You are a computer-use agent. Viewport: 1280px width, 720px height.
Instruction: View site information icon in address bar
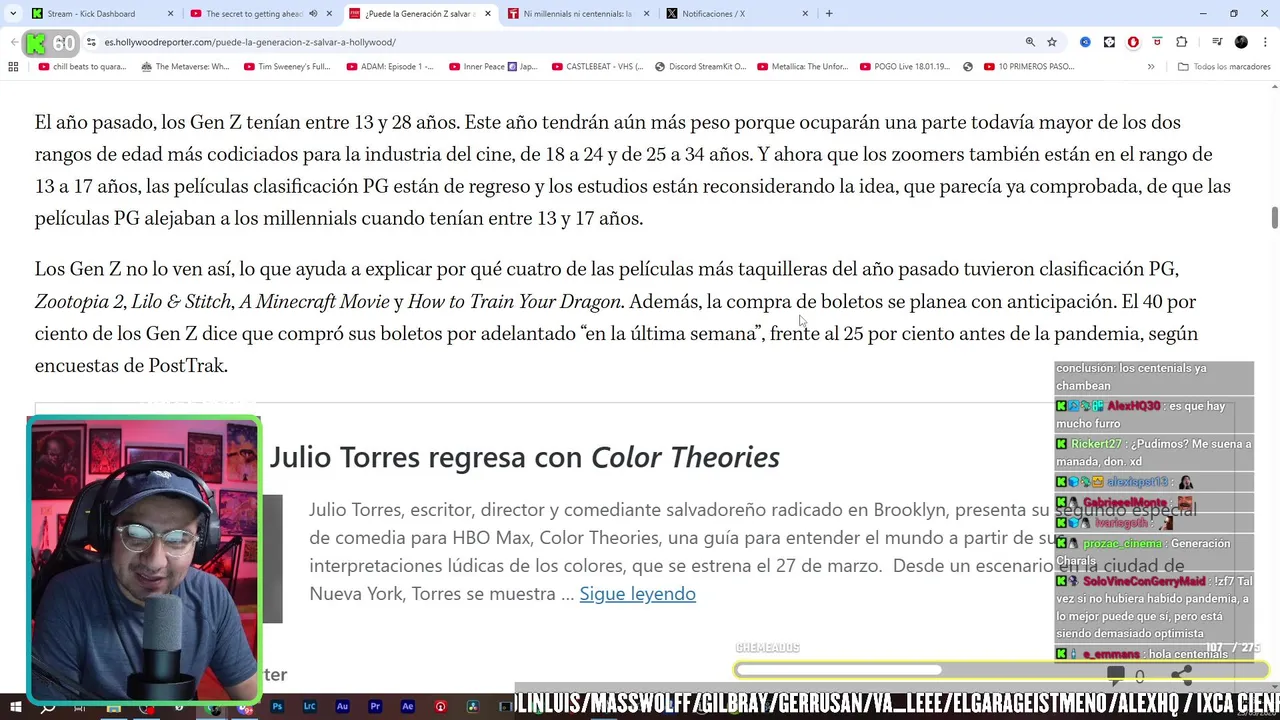click(x=91, y=42)
